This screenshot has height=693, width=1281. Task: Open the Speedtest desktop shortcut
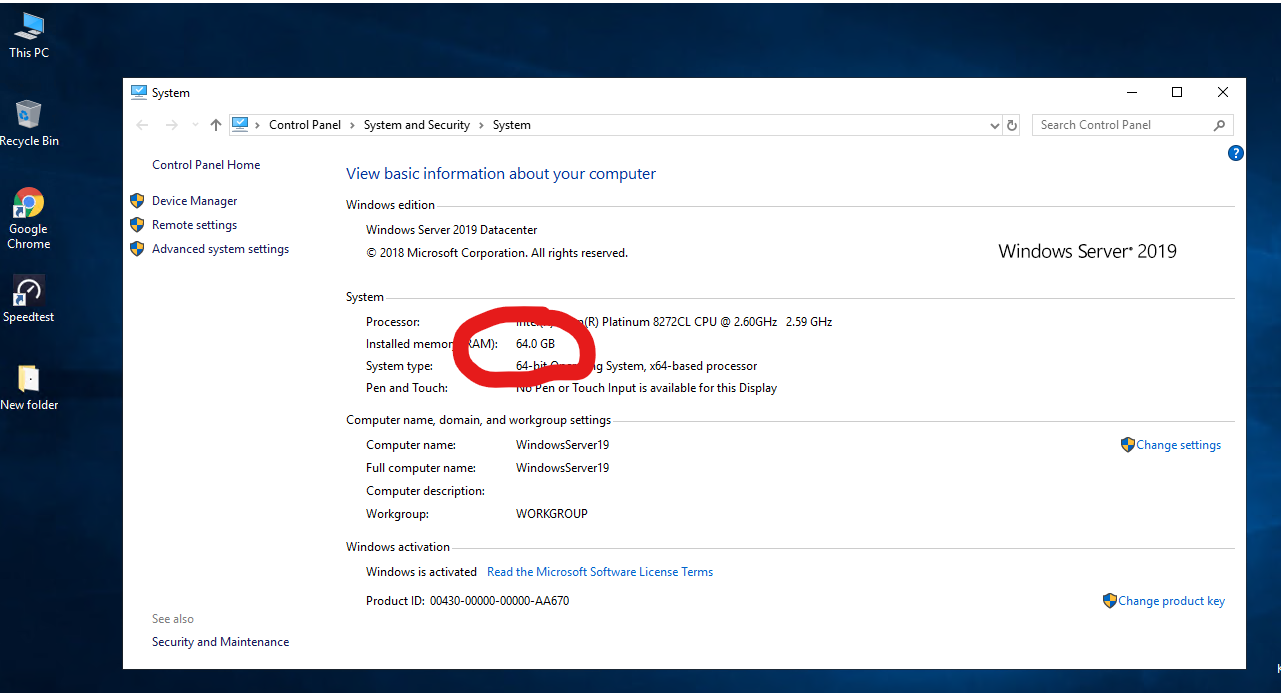tap(29, 299)
